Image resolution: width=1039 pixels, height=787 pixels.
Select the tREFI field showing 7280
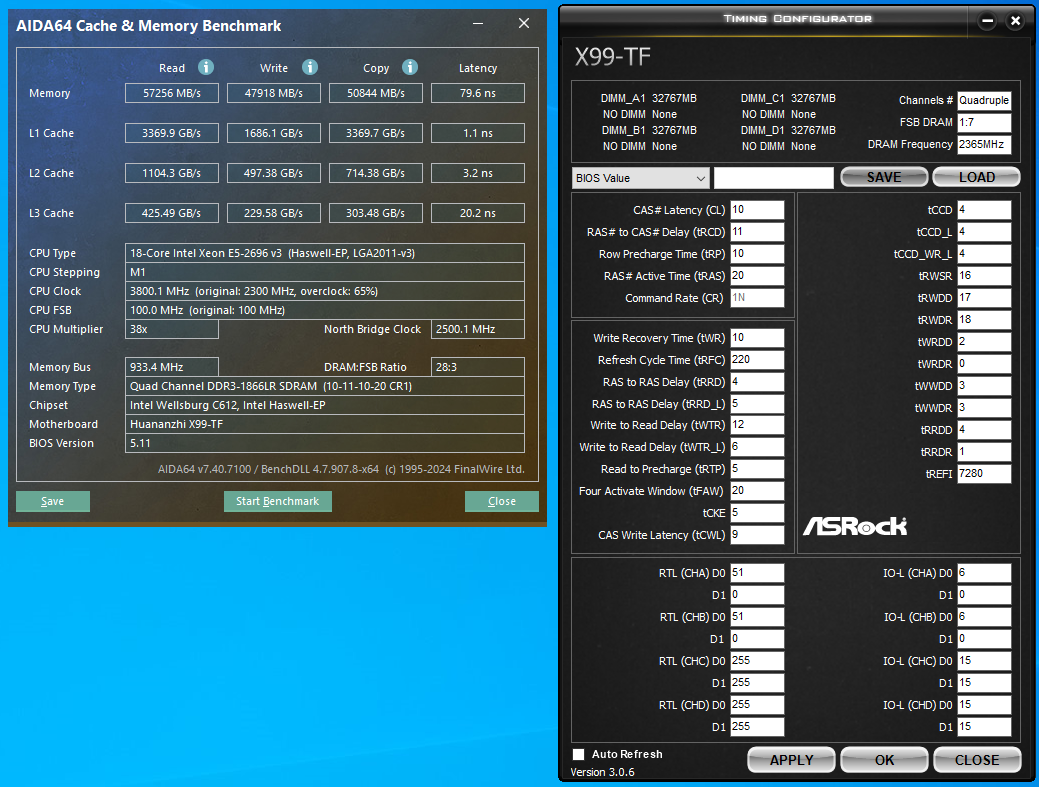tap(985, 474)
